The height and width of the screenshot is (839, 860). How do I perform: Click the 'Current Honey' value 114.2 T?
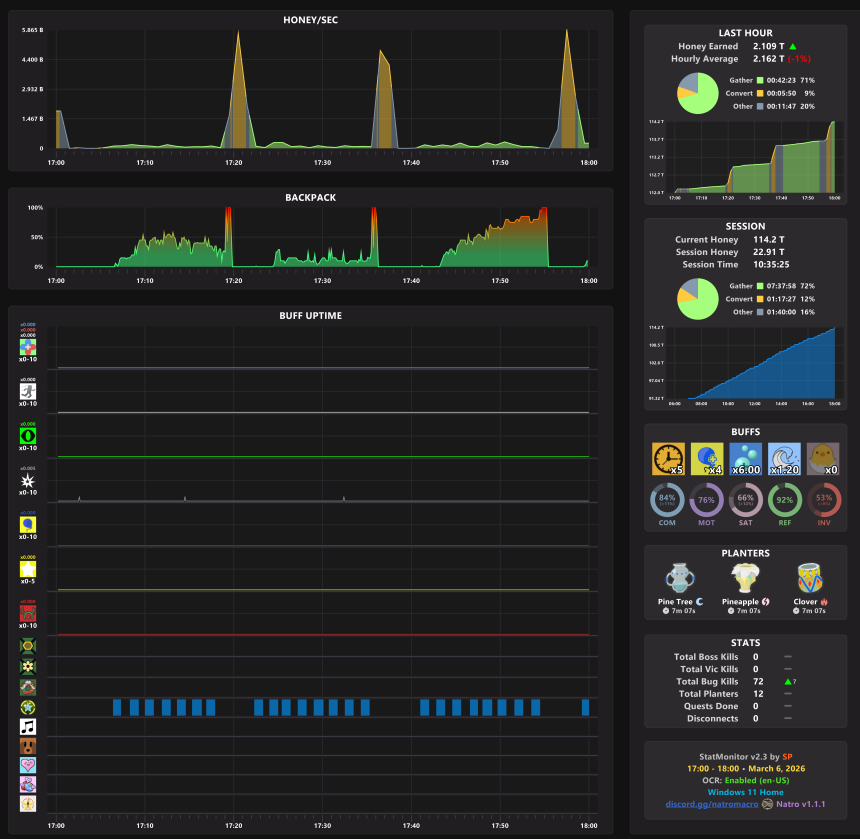coord(768,240)
